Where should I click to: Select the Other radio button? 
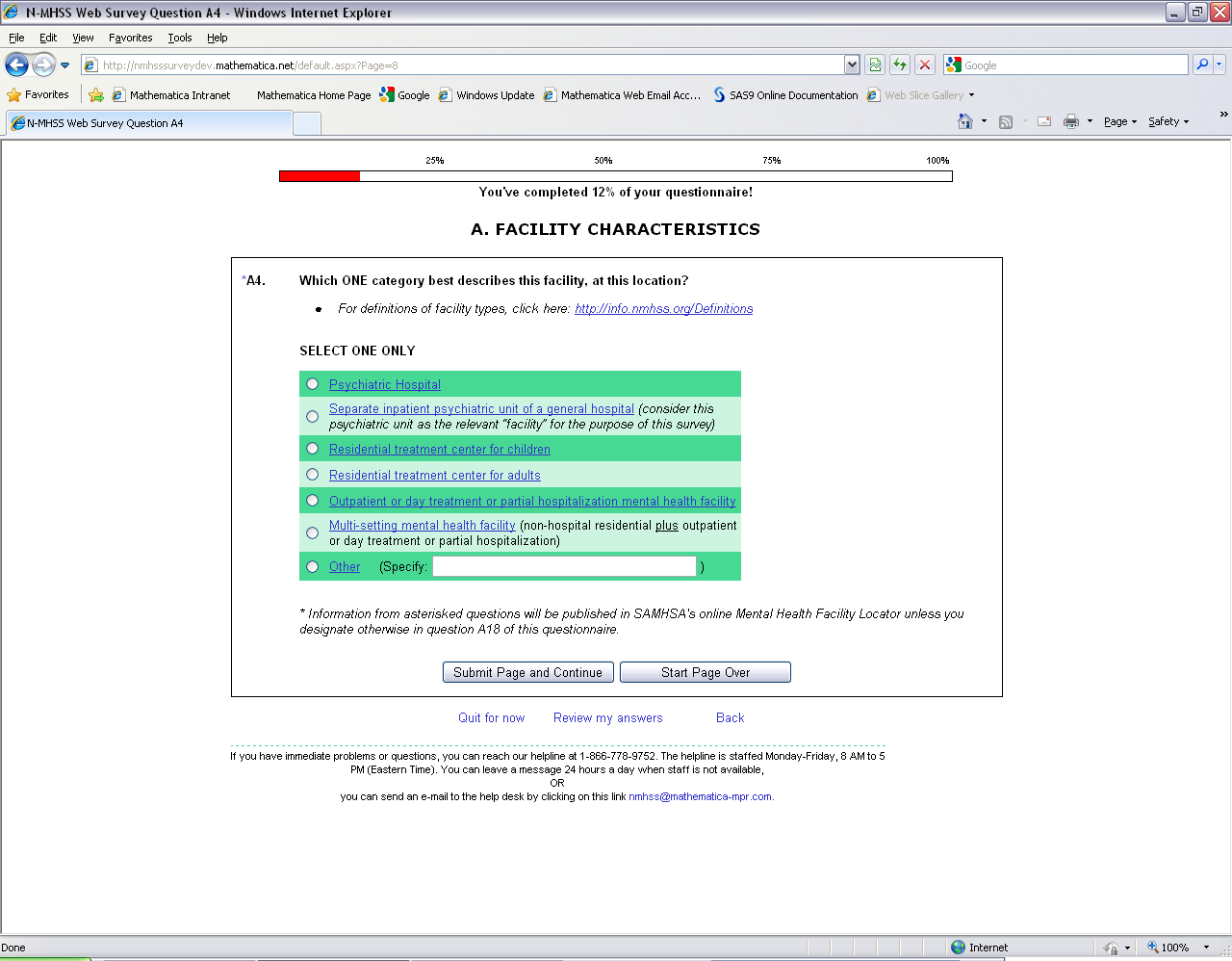[x=313, y=566]
